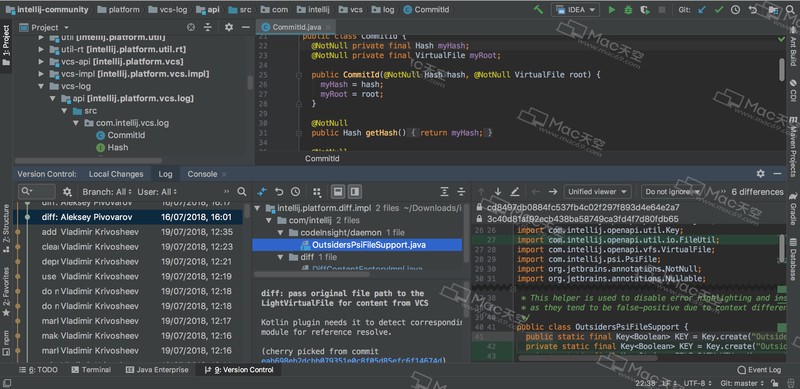Close the CommitId.java editor tab
This screenshot has height=389, width=800.
(327, 28)
